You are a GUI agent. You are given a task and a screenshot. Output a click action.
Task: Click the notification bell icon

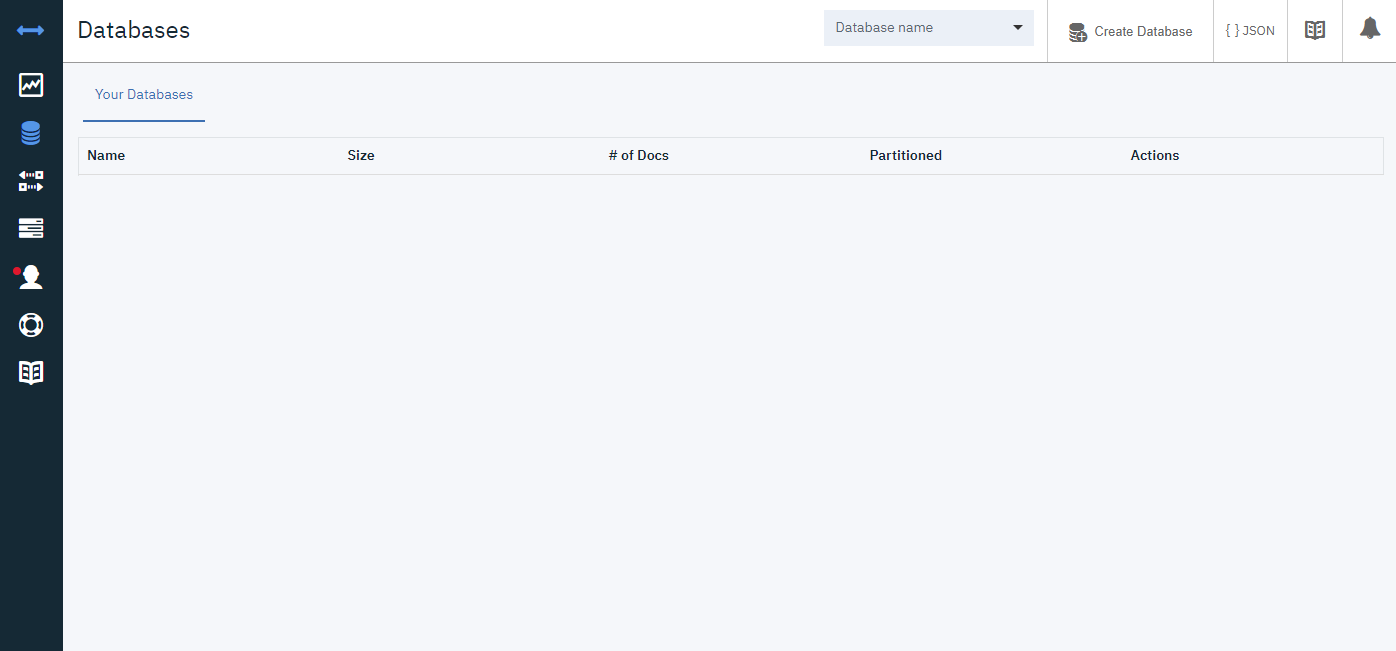1370,29
